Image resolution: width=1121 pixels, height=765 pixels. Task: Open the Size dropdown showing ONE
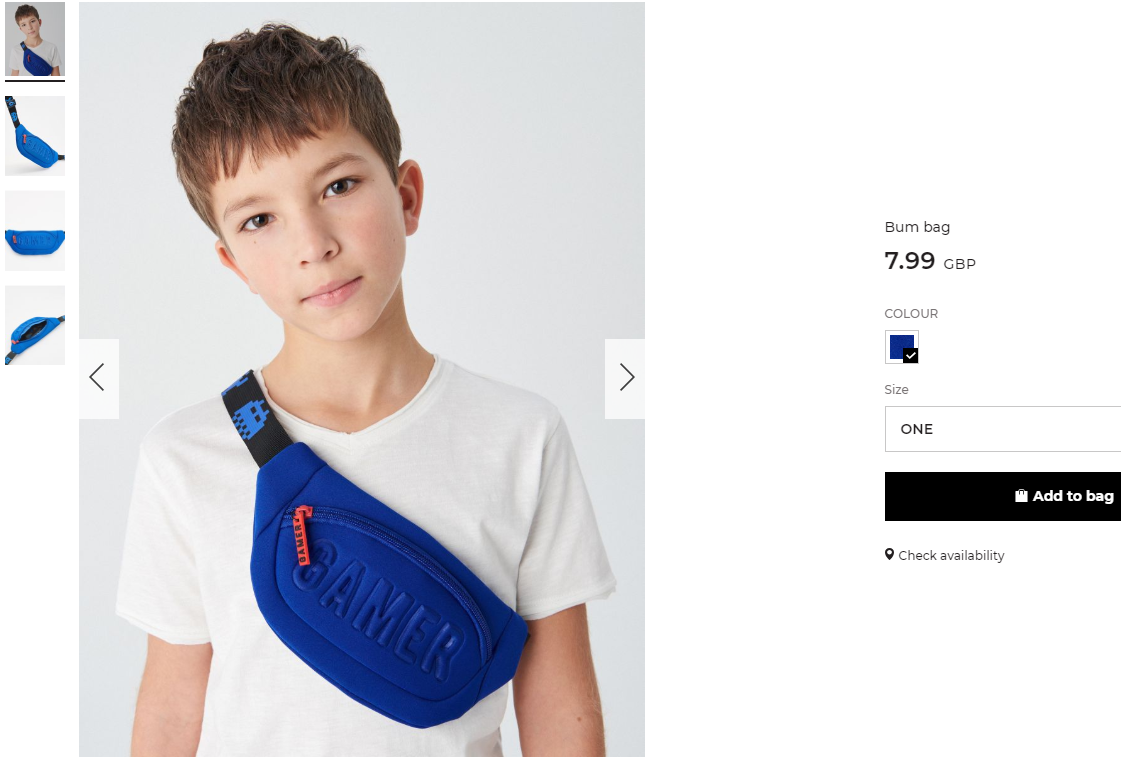pos(1002,429)
